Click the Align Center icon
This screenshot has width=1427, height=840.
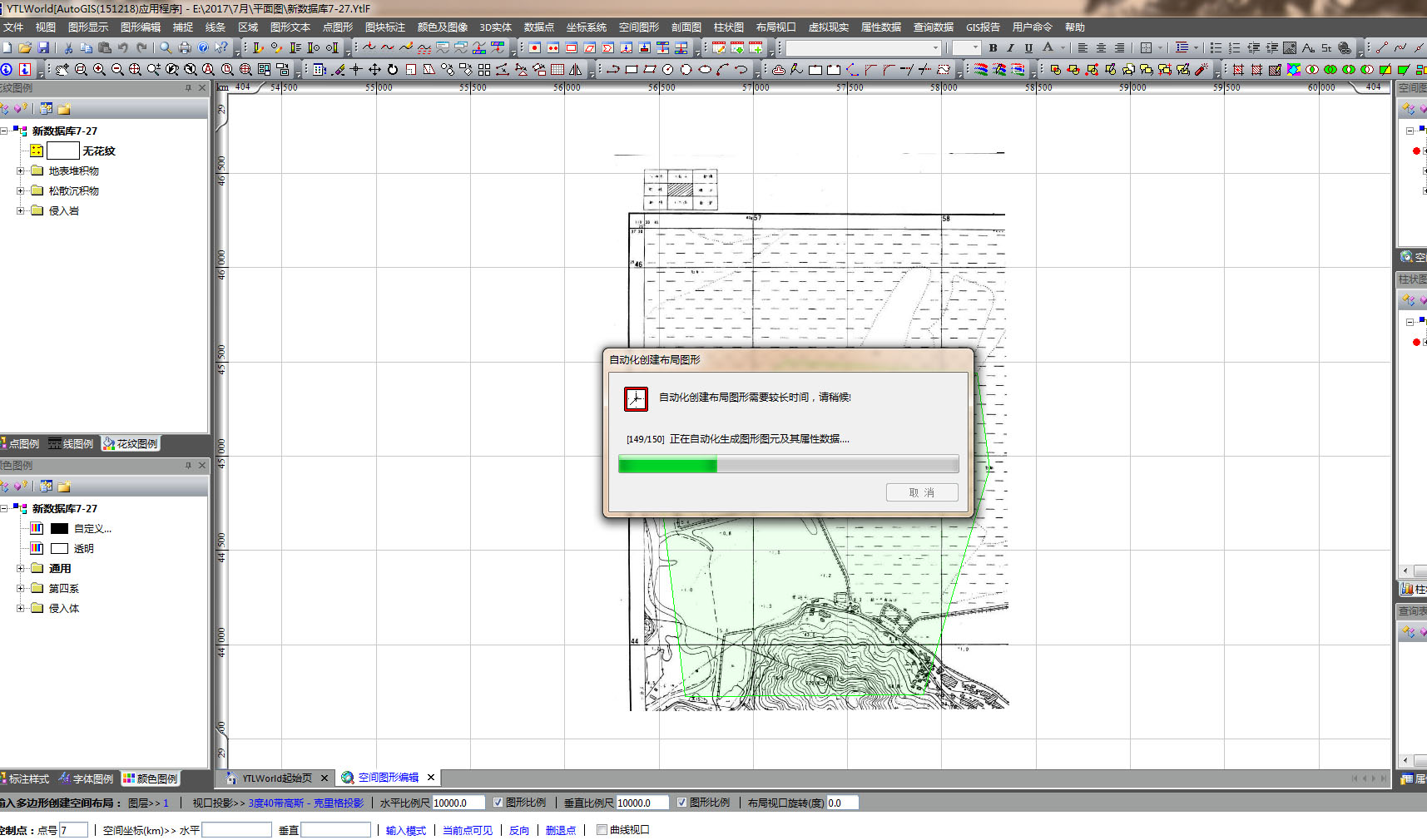click(1101, 48)
